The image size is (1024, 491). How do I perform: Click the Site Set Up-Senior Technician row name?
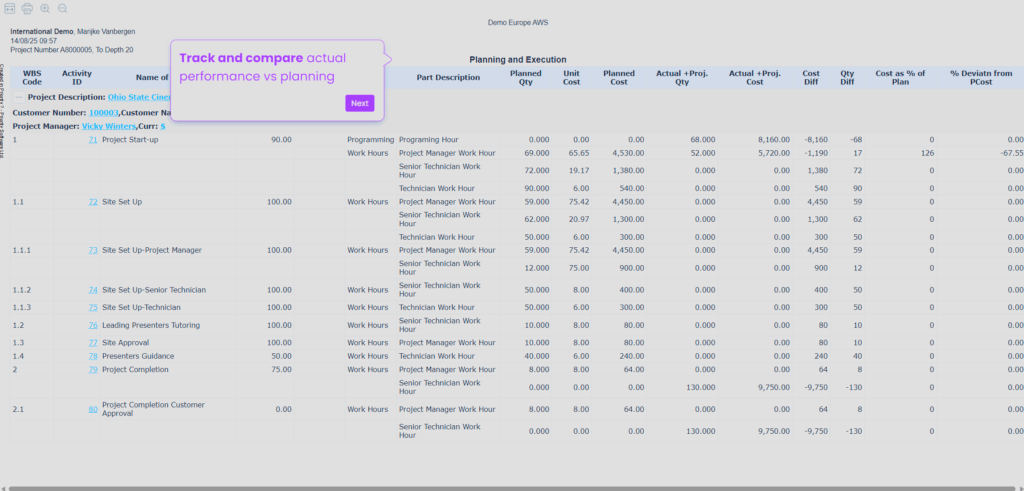click(154, 290)
